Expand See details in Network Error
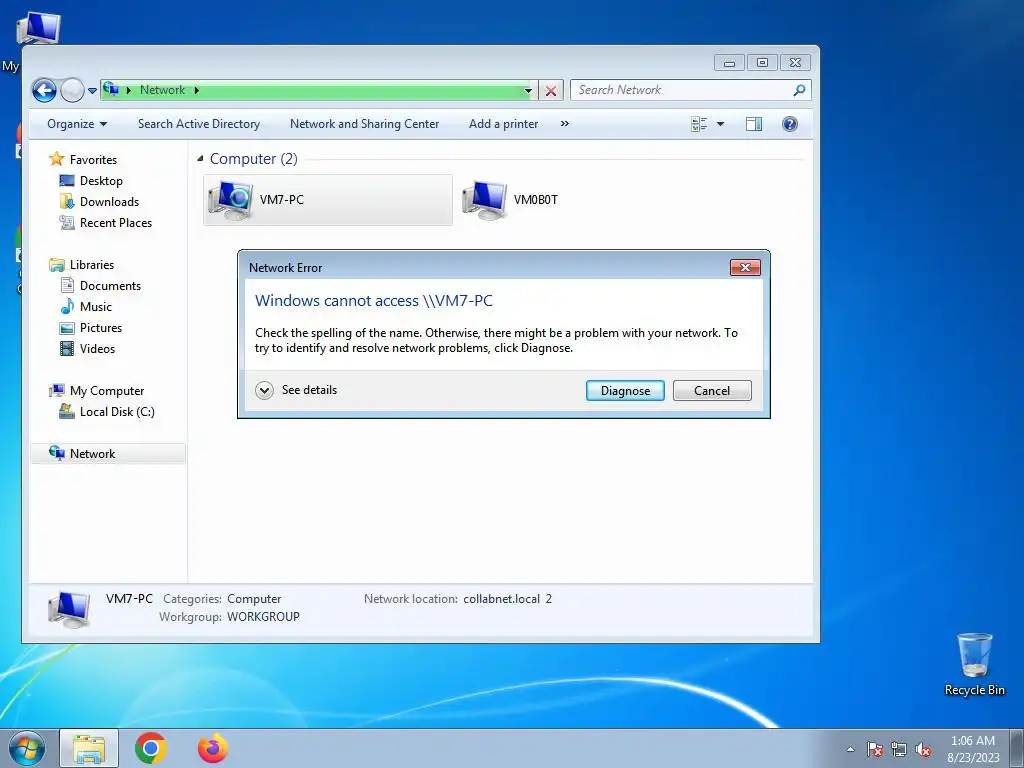The width and height of the screenshot is (1024, 768). [x=296, y=390]
